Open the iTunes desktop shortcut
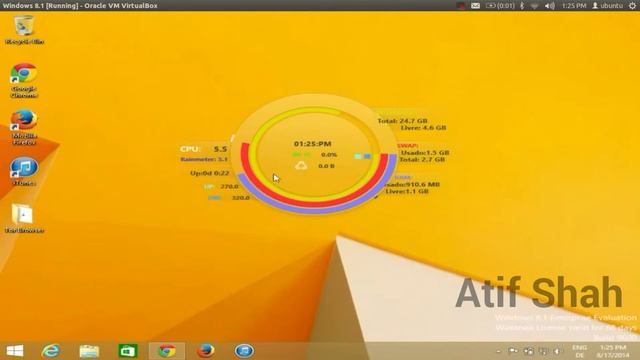This screenshot has height=360, width=640. click(x=24, y=171)
